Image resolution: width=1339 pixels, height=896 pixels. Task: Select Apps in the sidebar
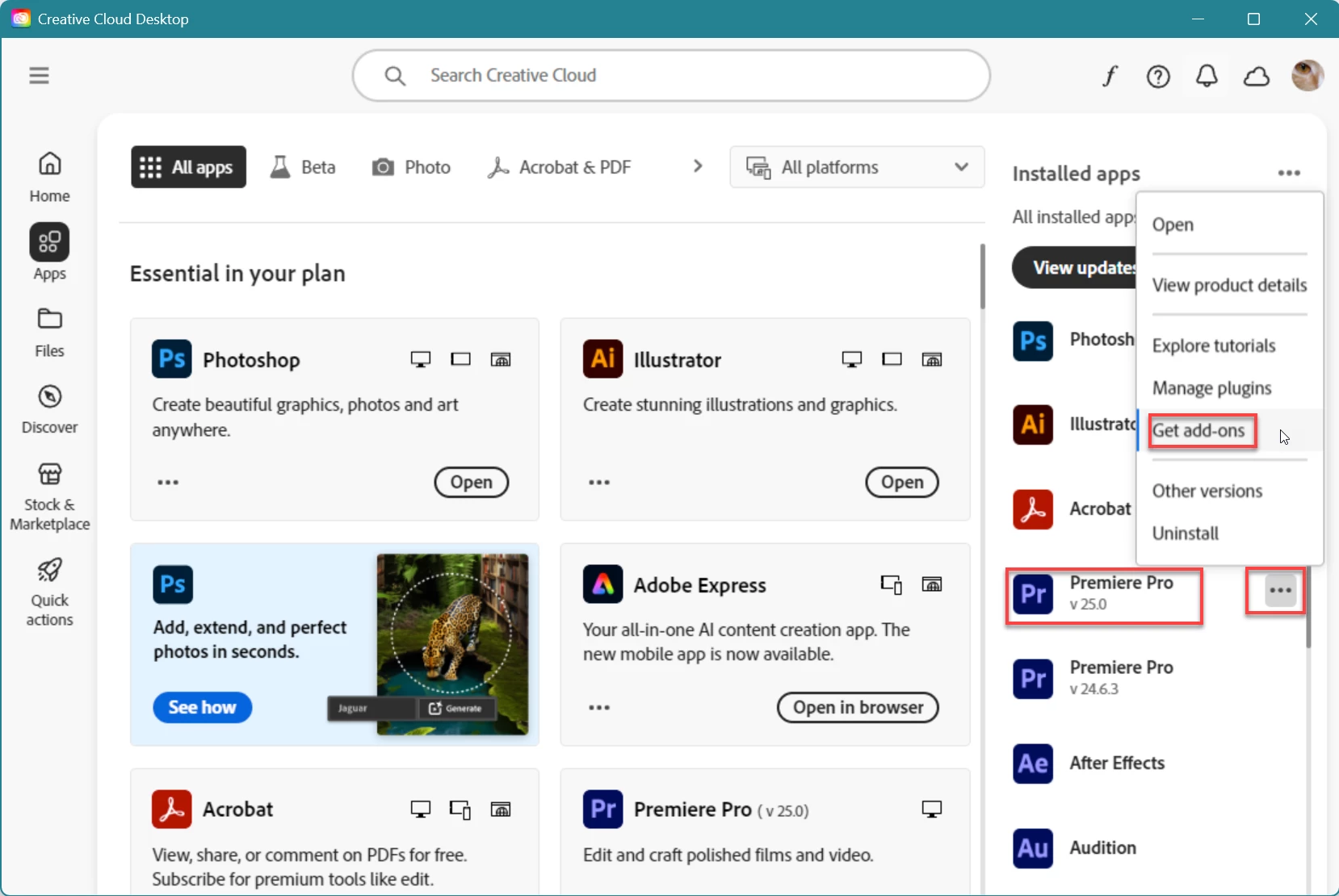tap(50, 253)
